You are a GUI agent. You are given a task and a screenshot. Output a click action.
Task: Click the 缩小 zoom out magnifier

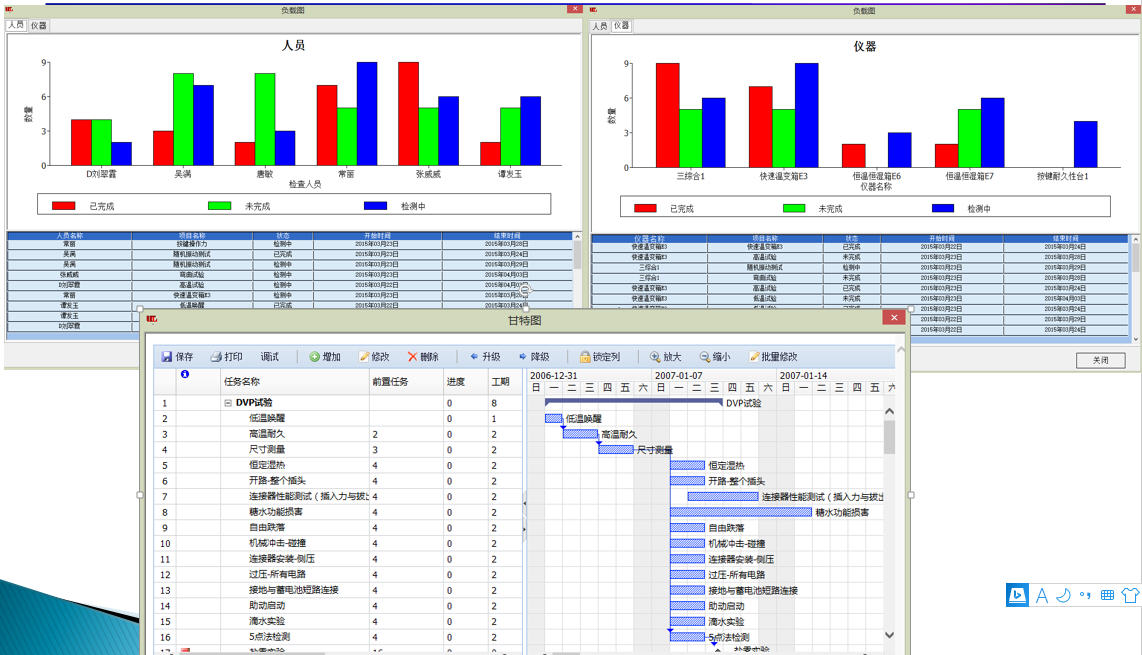click(705, 357)
